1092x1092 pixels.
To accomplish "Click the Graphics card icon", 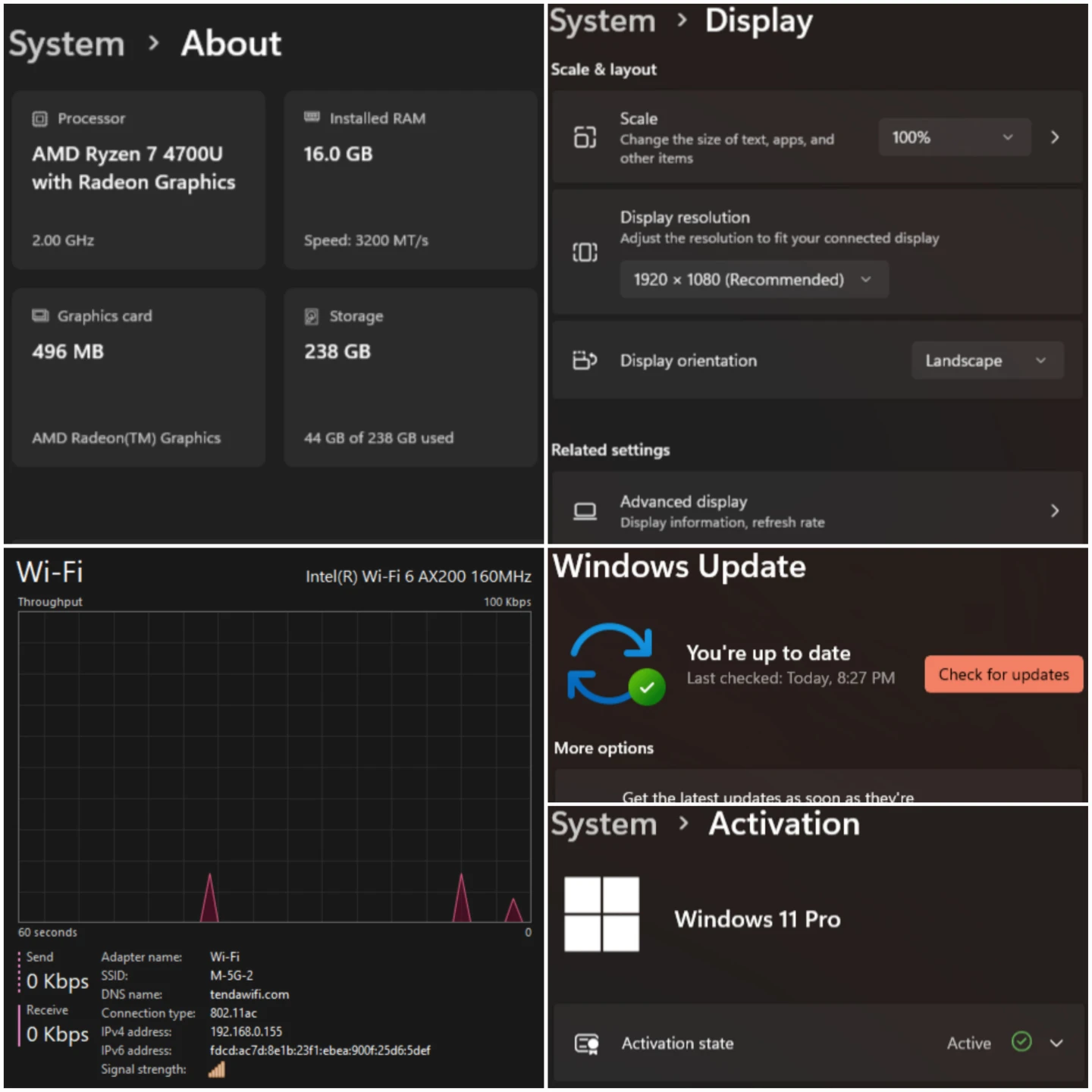I will point(39,315).
